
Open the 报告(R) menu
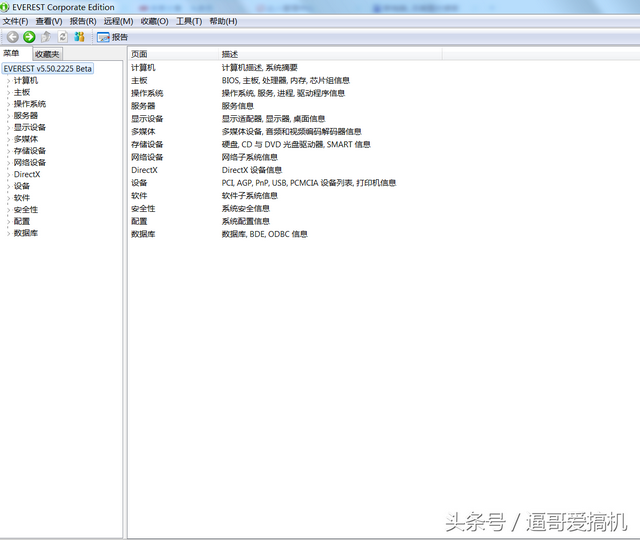(x=83, y=21)
